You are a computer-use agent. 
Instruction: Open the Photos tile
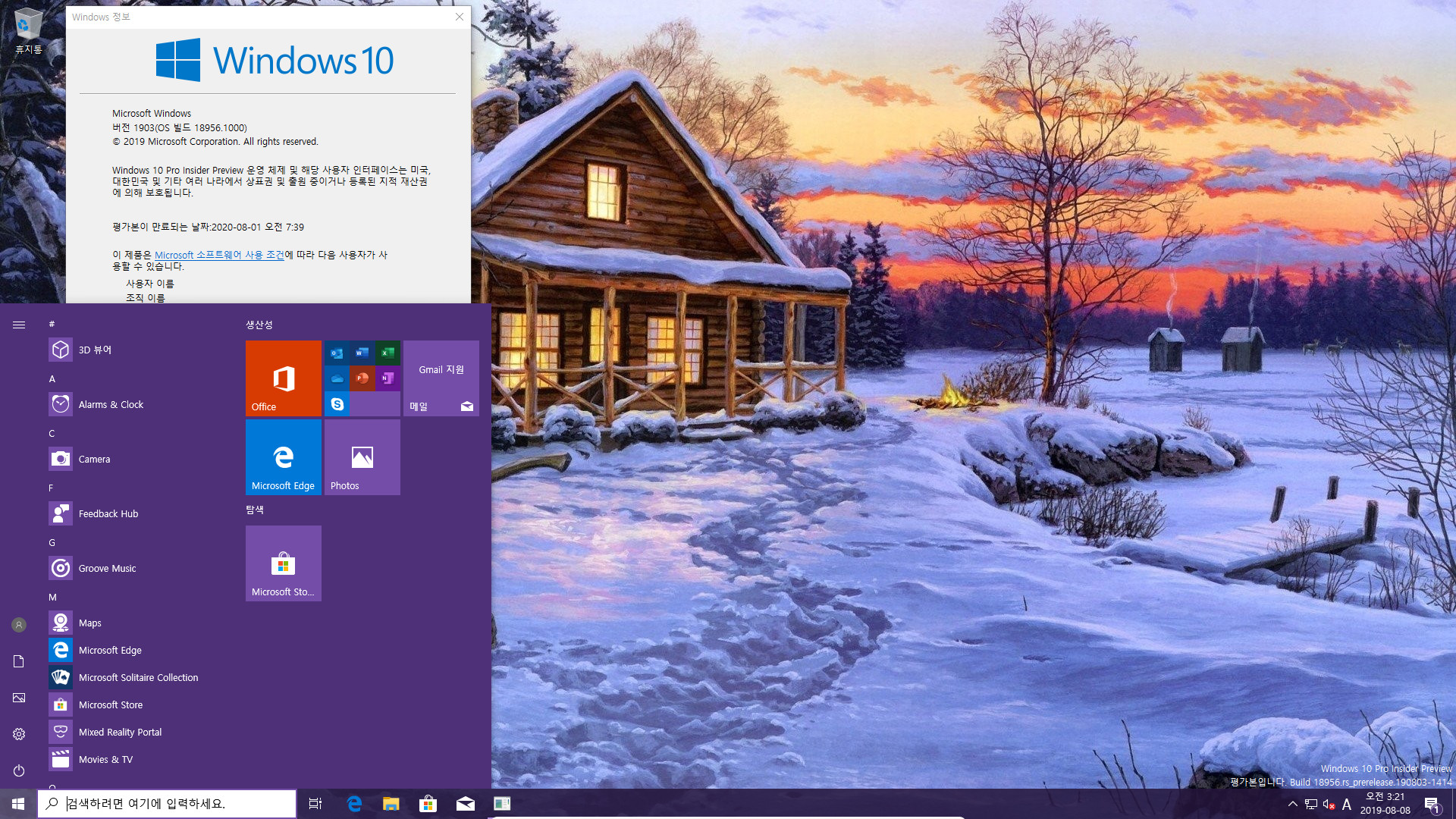[x=362, y=457]
